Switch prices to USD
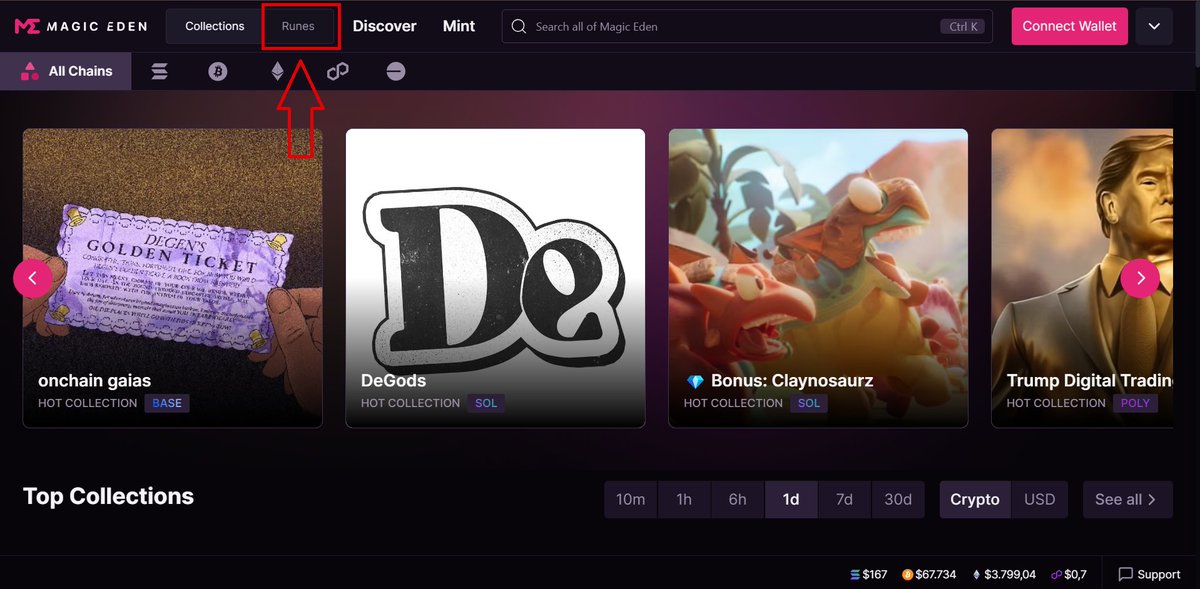This screenshot has width=1200, height=589. [1039, 499]
